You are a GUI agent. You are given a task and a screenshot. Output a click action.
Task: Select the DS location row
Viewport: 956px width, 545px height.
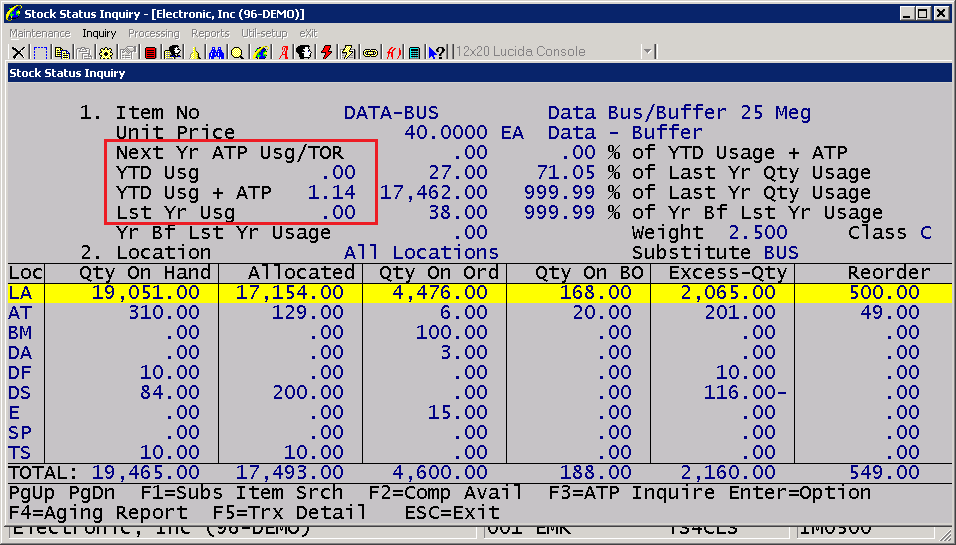click(x=480, y=393)
